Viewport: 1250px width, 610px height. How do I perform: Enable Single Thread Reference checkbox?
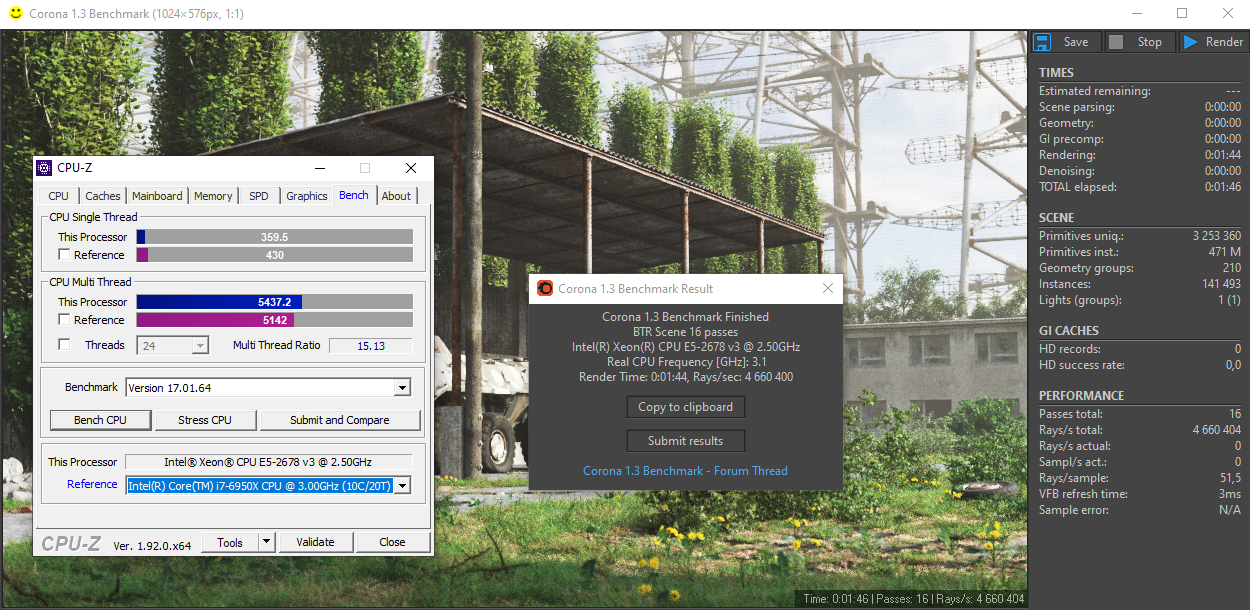click(64, 255)
